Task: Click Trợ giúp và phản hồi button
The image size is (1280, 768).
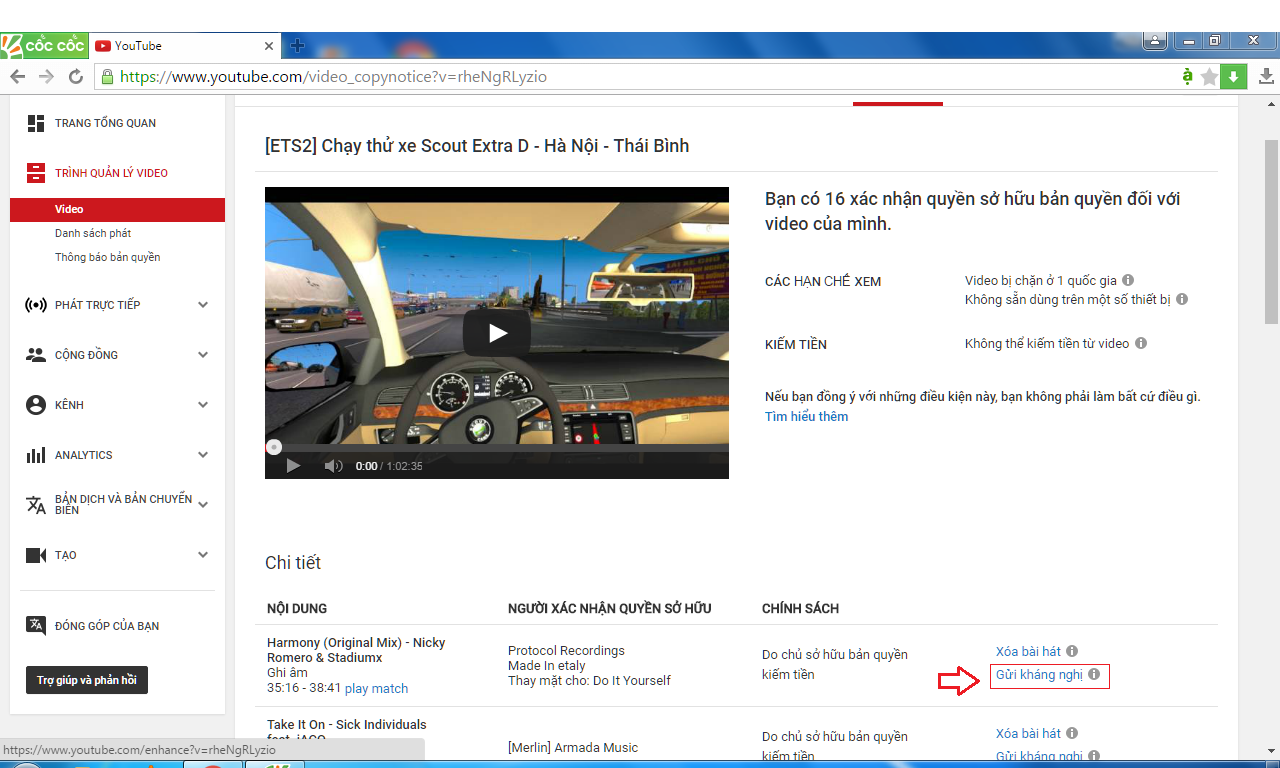Action: [87, 680]
